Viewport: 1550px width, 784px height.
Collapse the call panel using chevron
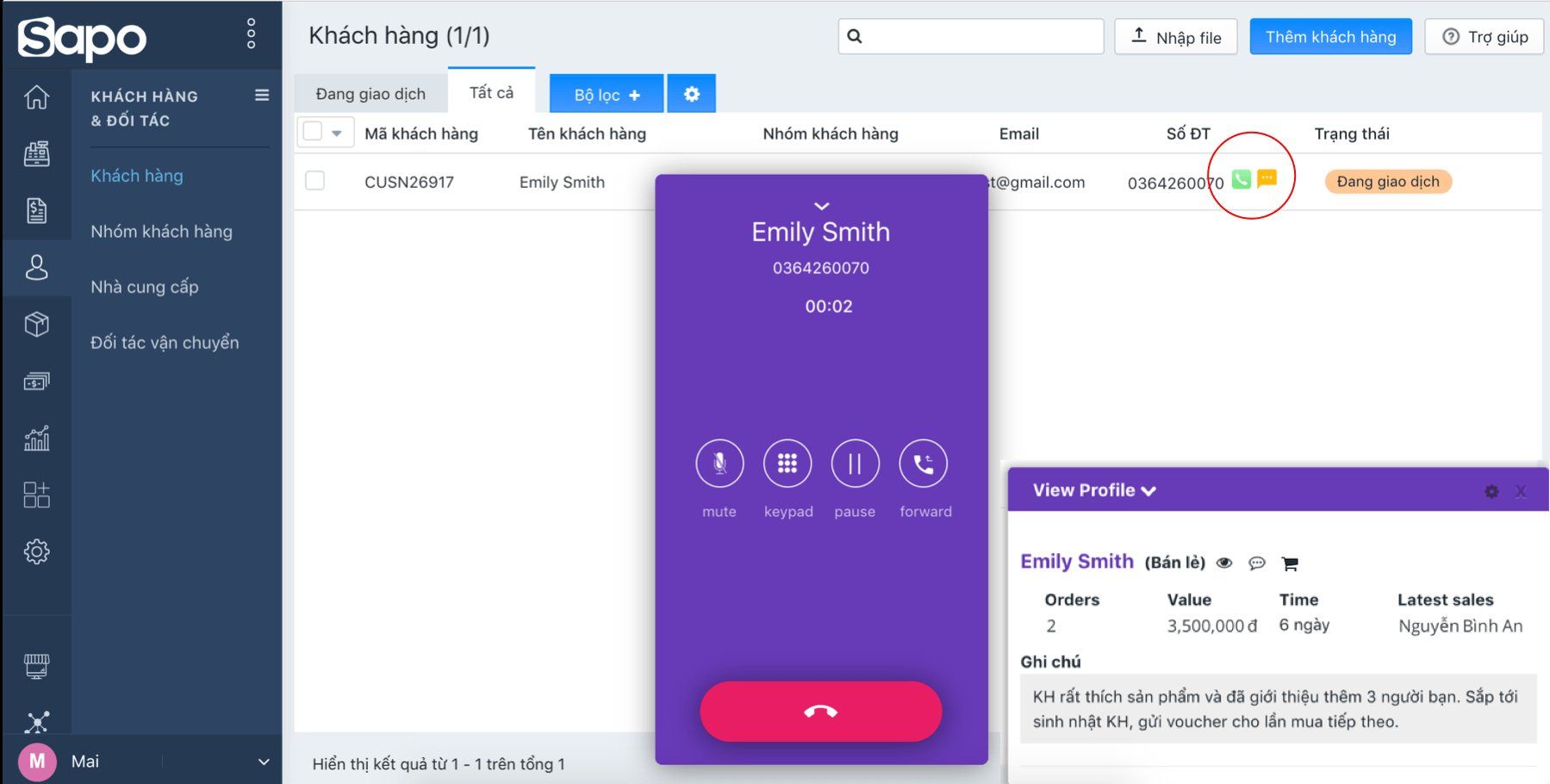pyautogui.click(x=821, y=206)
